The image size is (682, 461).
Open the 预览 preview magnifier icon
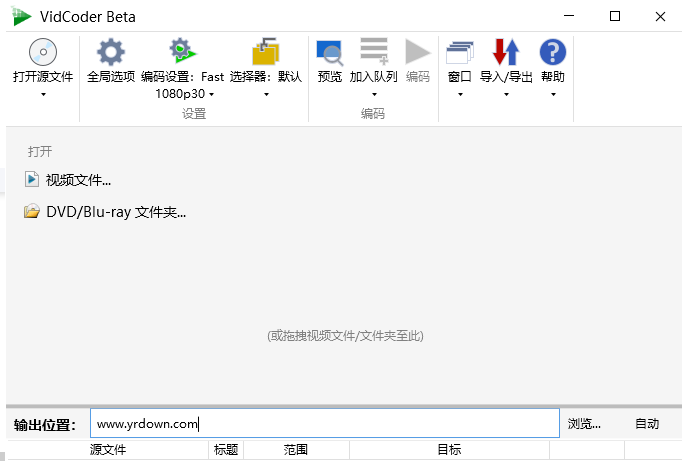click(330, 53)
